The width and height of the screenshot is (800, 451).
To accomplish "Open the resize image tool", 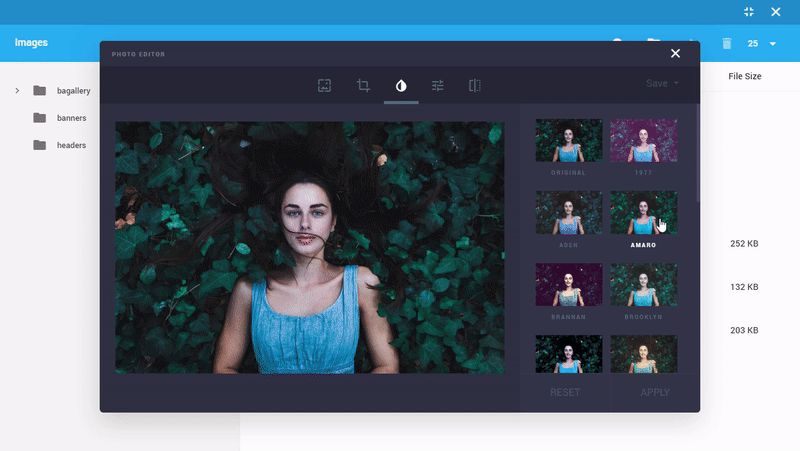I will click(x=324, y=85).
